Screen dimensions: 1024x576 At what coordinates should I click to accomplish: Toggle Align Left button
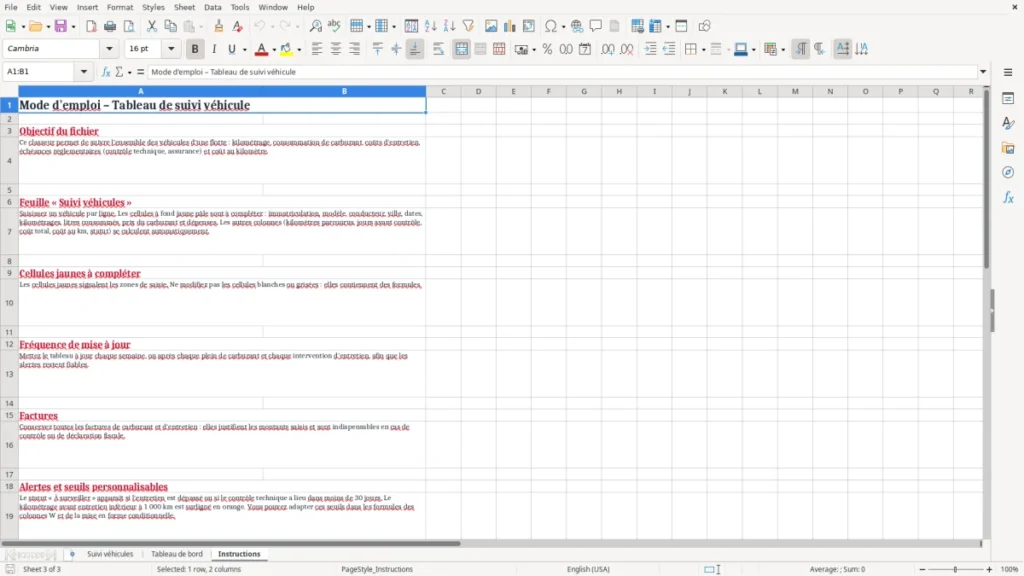tap(317, 49)
